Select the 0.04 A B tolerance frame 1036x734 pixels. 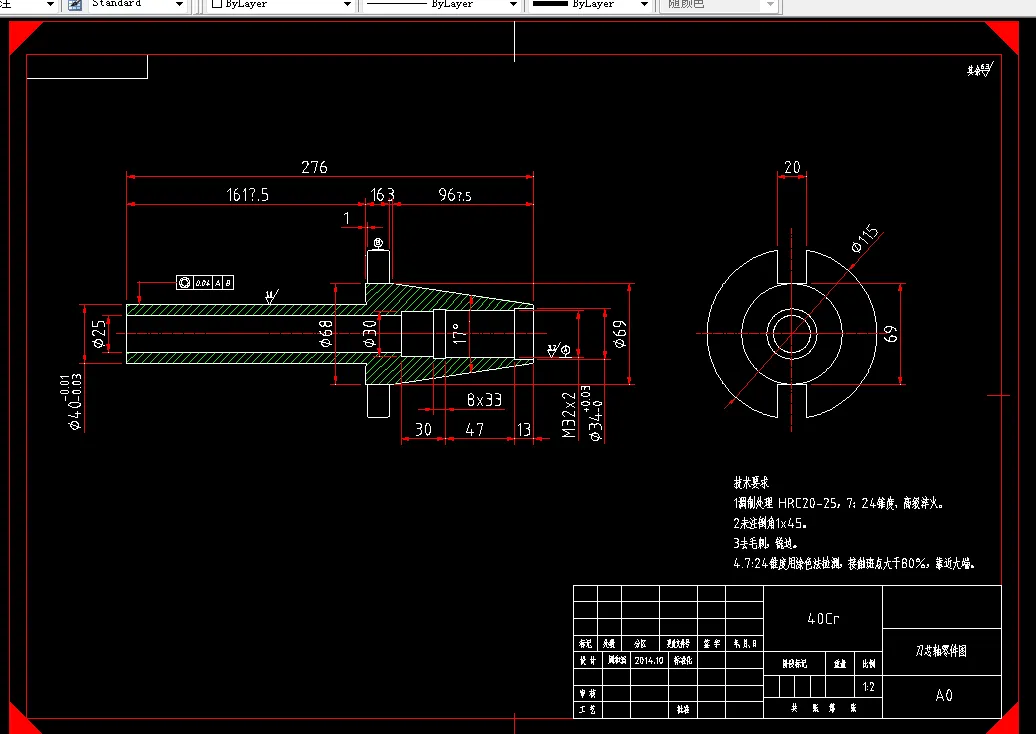(205, 283)
